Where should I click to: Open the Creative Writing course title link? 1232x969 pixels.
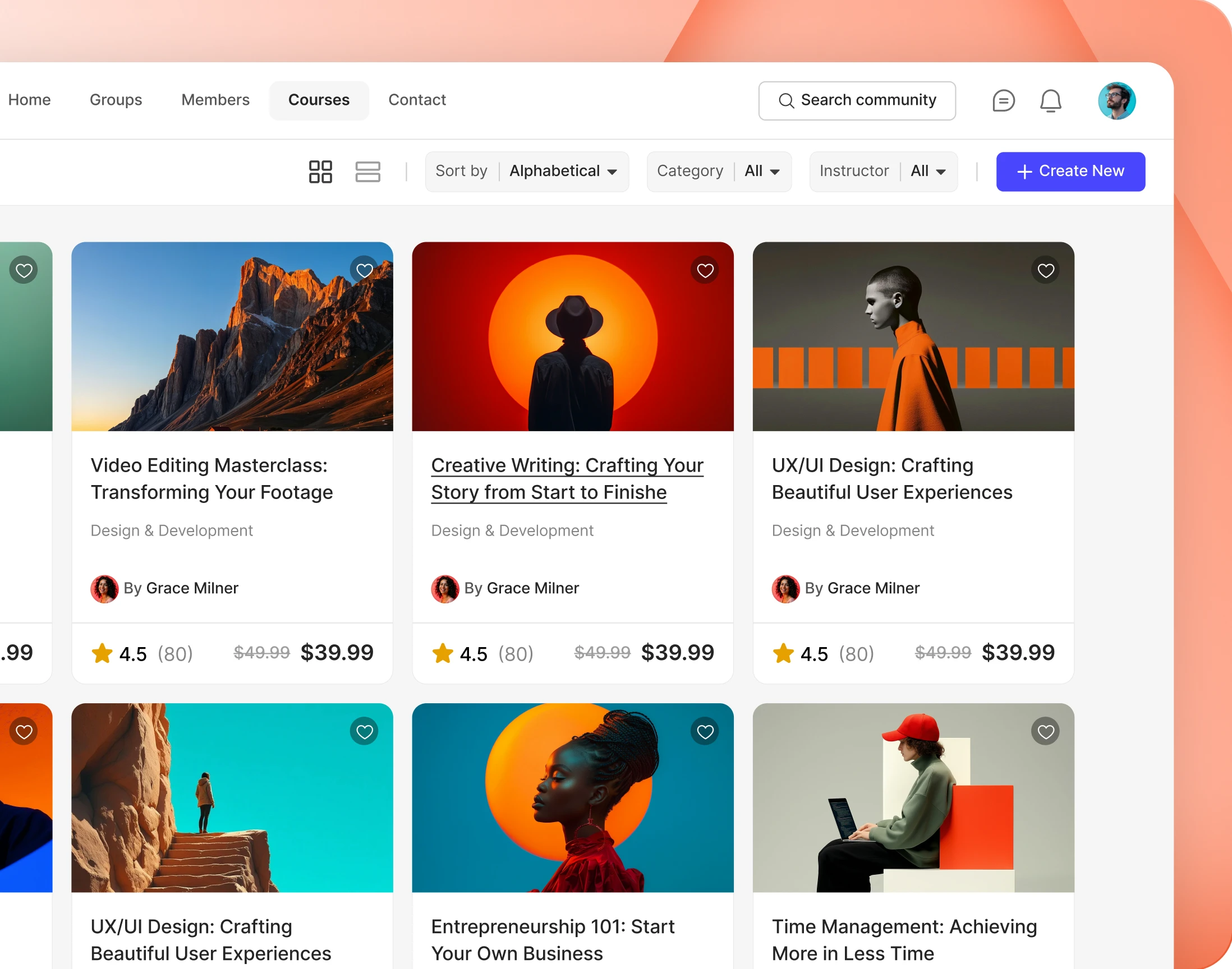567,479
